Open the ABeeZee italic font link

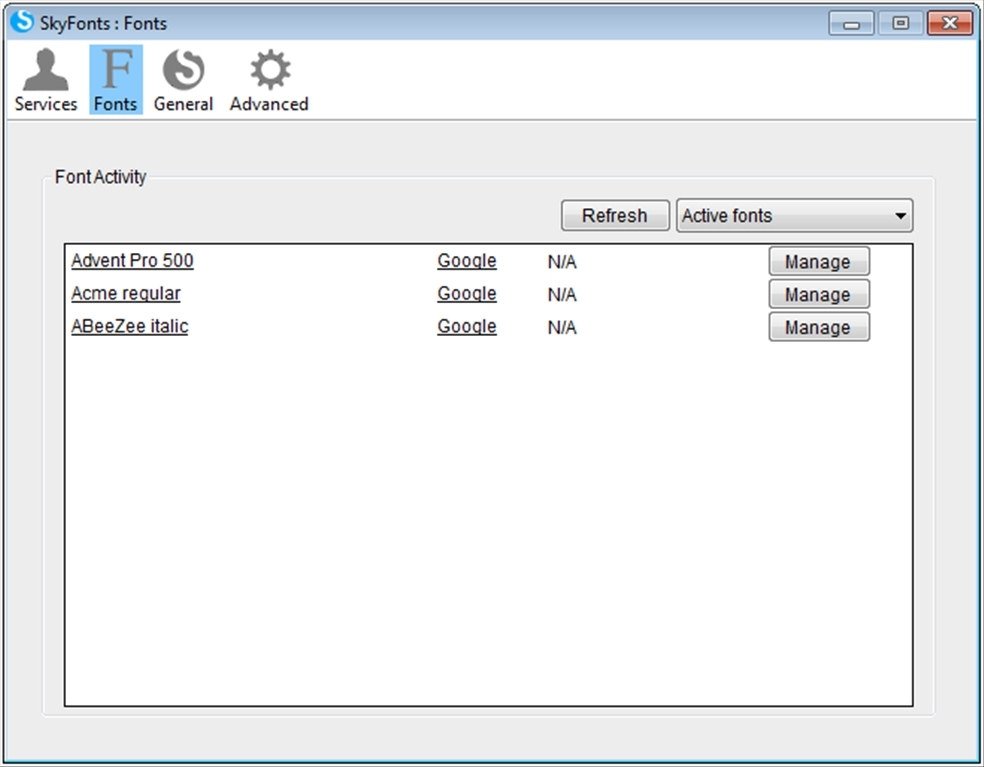click(129, 326)
